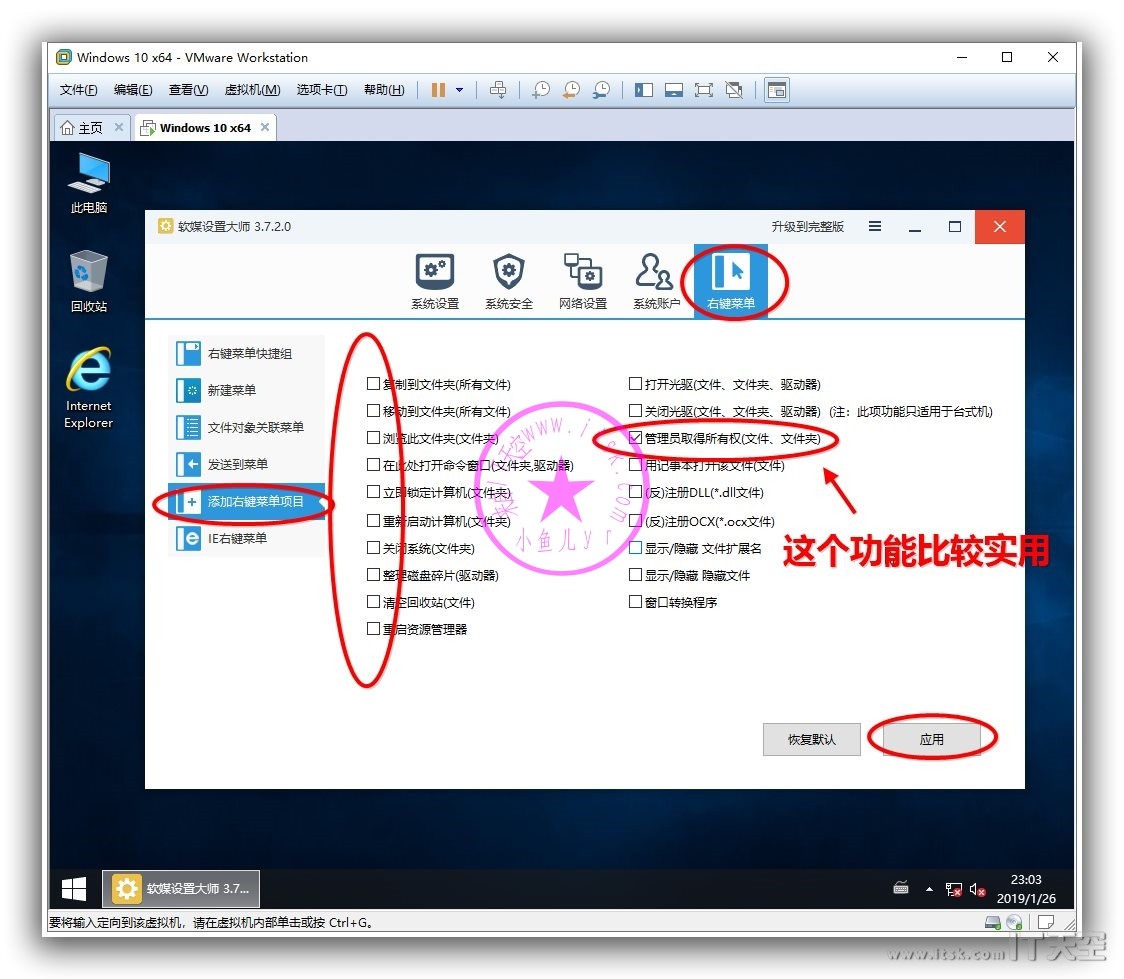The width and height of the screenshot is (1124, 979).
Task: Select 文件对象关联菜单 in the sidebar
Action: pos(247,427)
